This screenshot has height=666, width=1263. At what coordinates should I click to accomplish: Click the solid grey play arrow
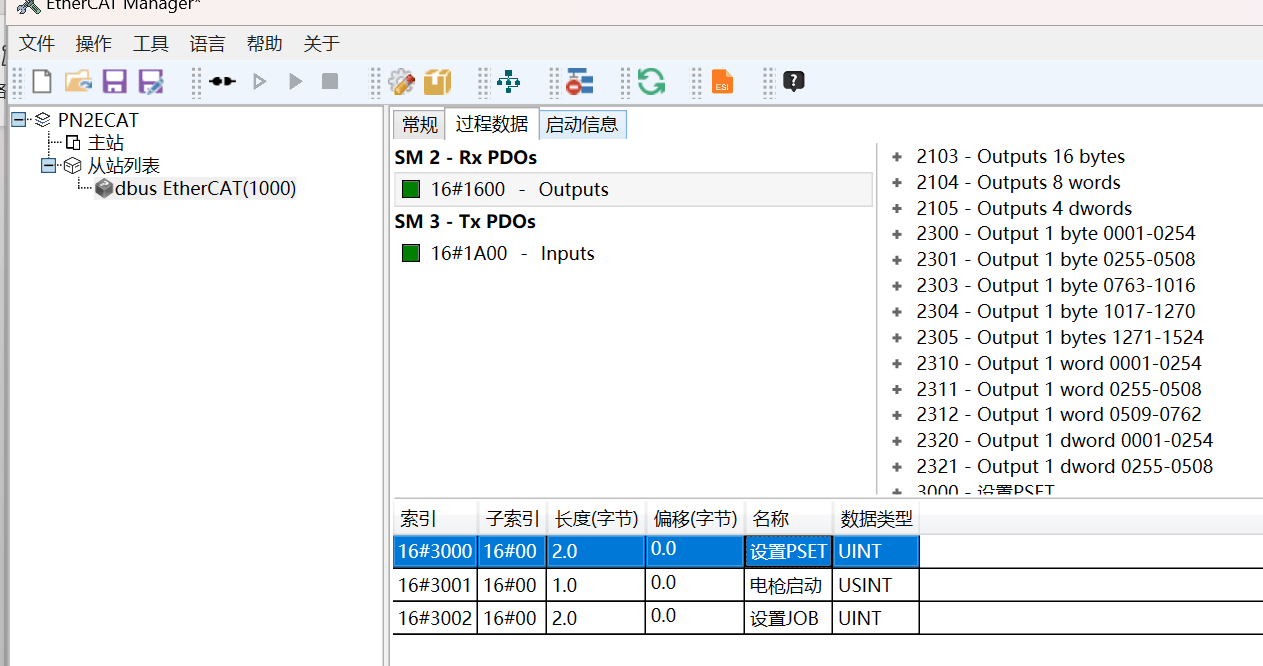click(x=295, y=81)
